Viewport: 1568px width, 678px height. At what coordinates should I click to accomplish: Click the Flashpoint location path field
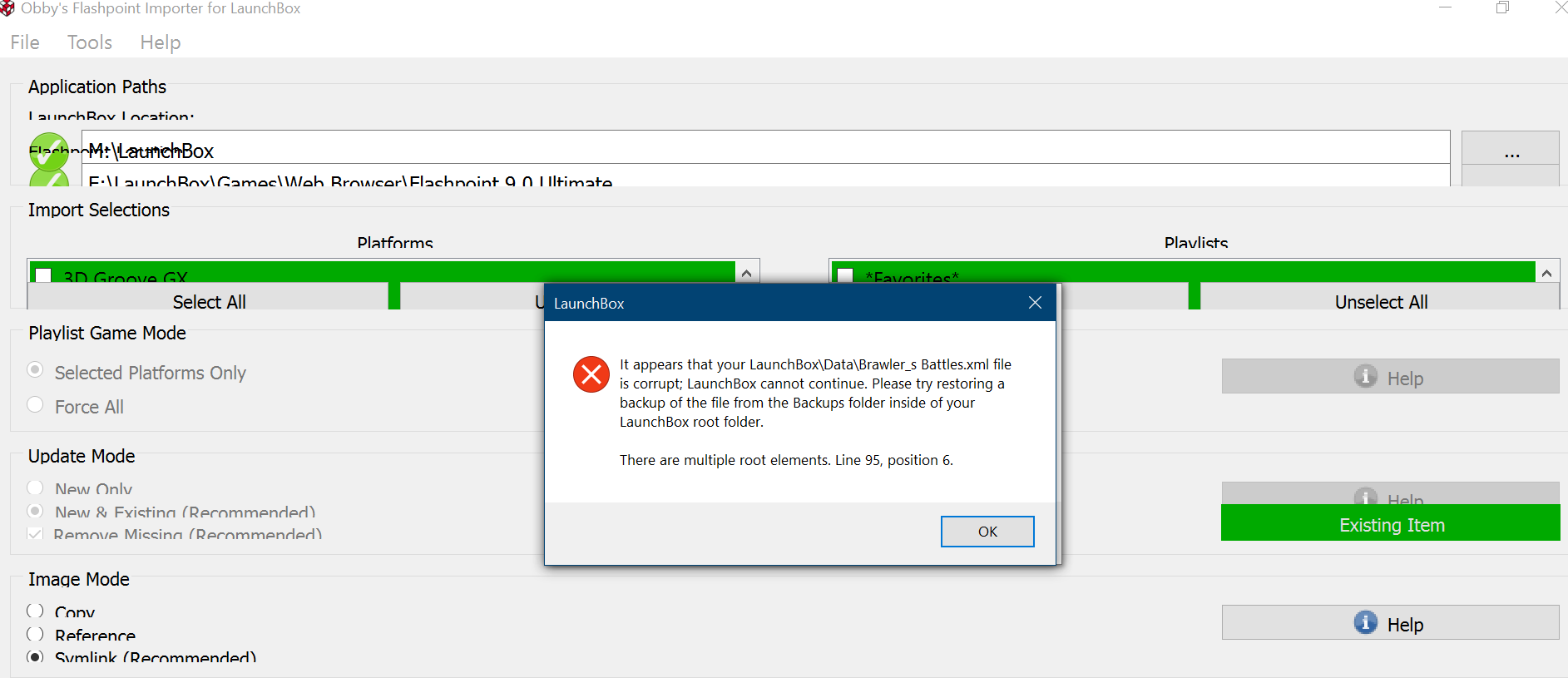point(765,176)
